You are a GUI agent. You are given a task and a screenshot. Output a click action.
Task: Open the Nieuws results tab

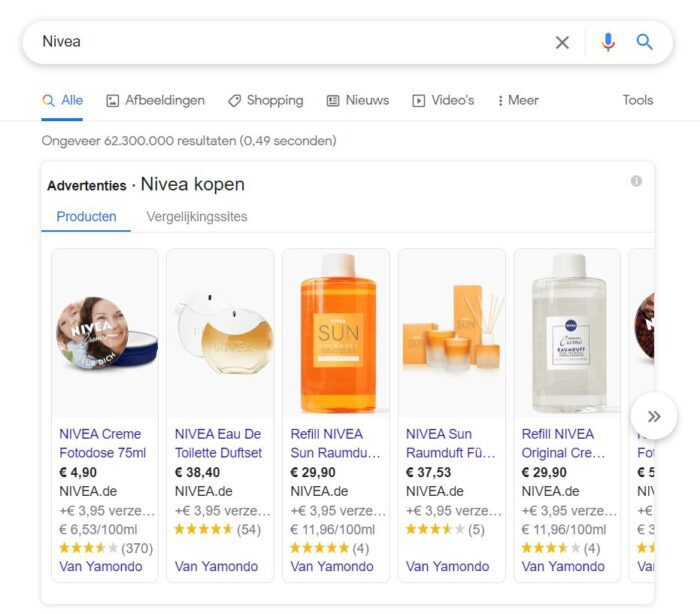(358, 100)
